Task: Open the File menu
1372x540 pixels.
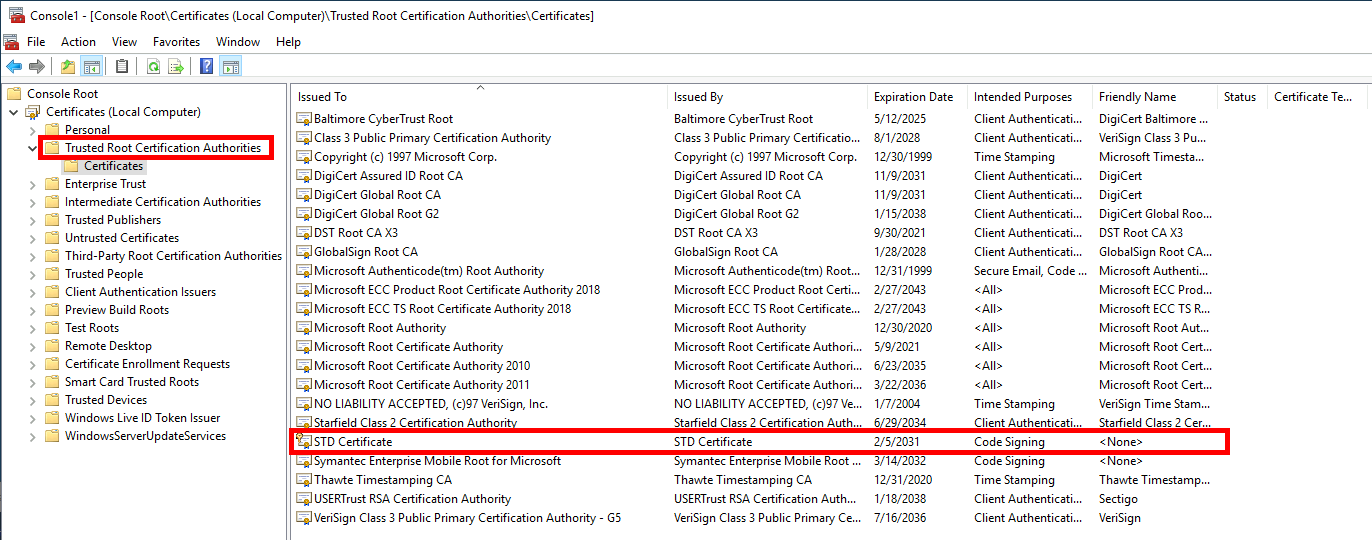Action: tap(36, 42)
